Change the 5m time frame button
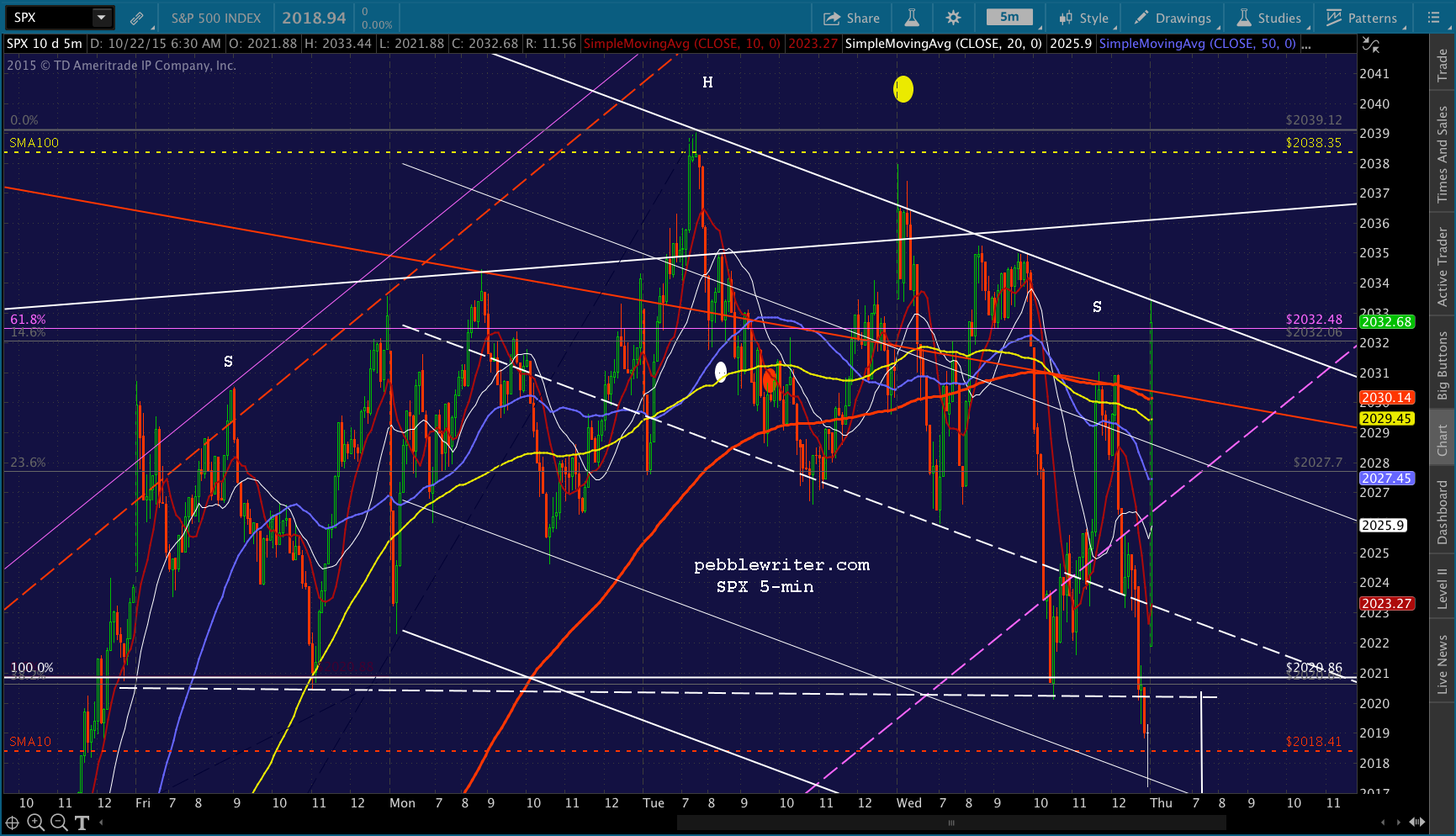 click(1009, 18)
